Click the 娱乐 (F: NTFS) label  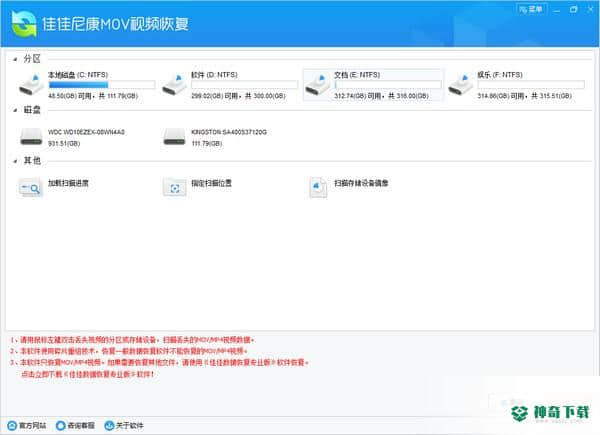(500, 75)
